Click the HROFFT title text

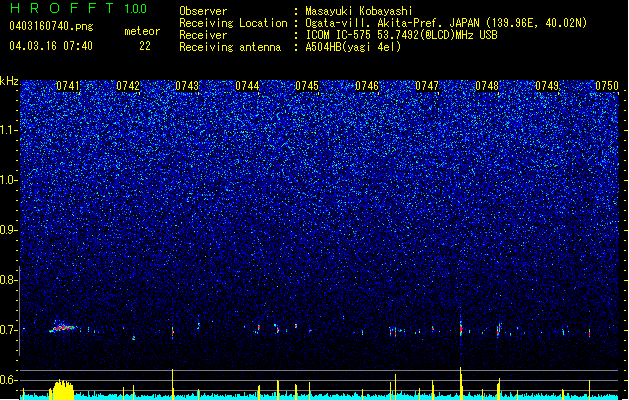(x=62, y=8)
